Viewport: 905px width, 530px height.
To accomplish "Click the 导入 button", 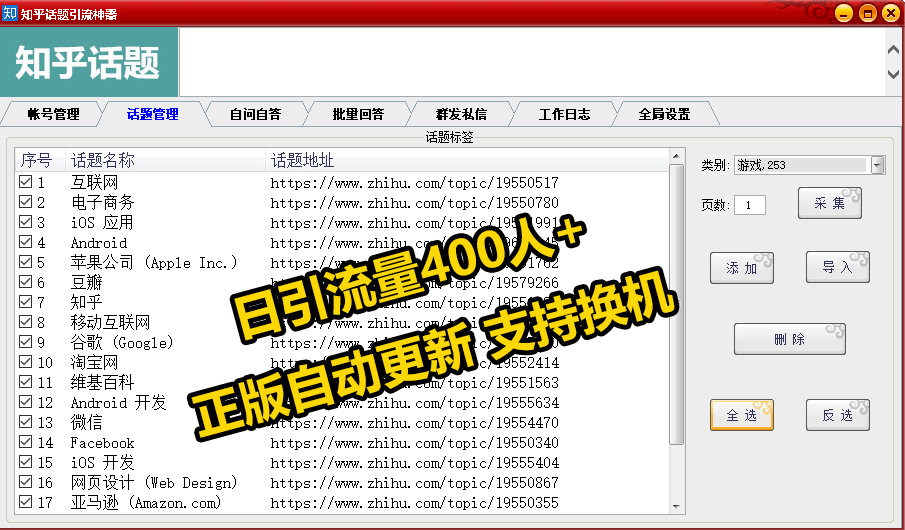I will 837,267.
